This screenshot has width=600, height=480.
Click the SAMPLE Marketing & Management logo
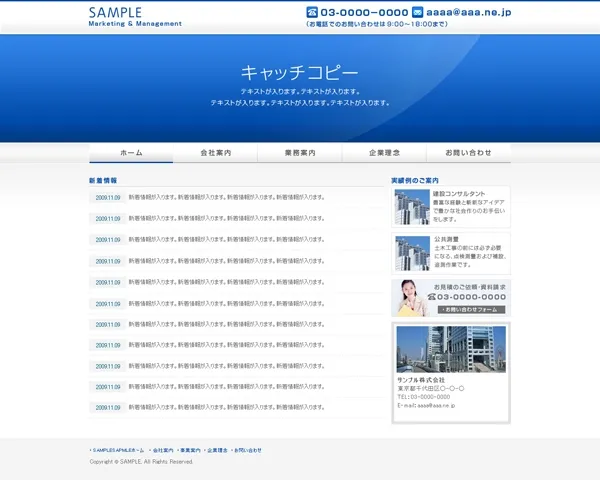coord(134,16)
